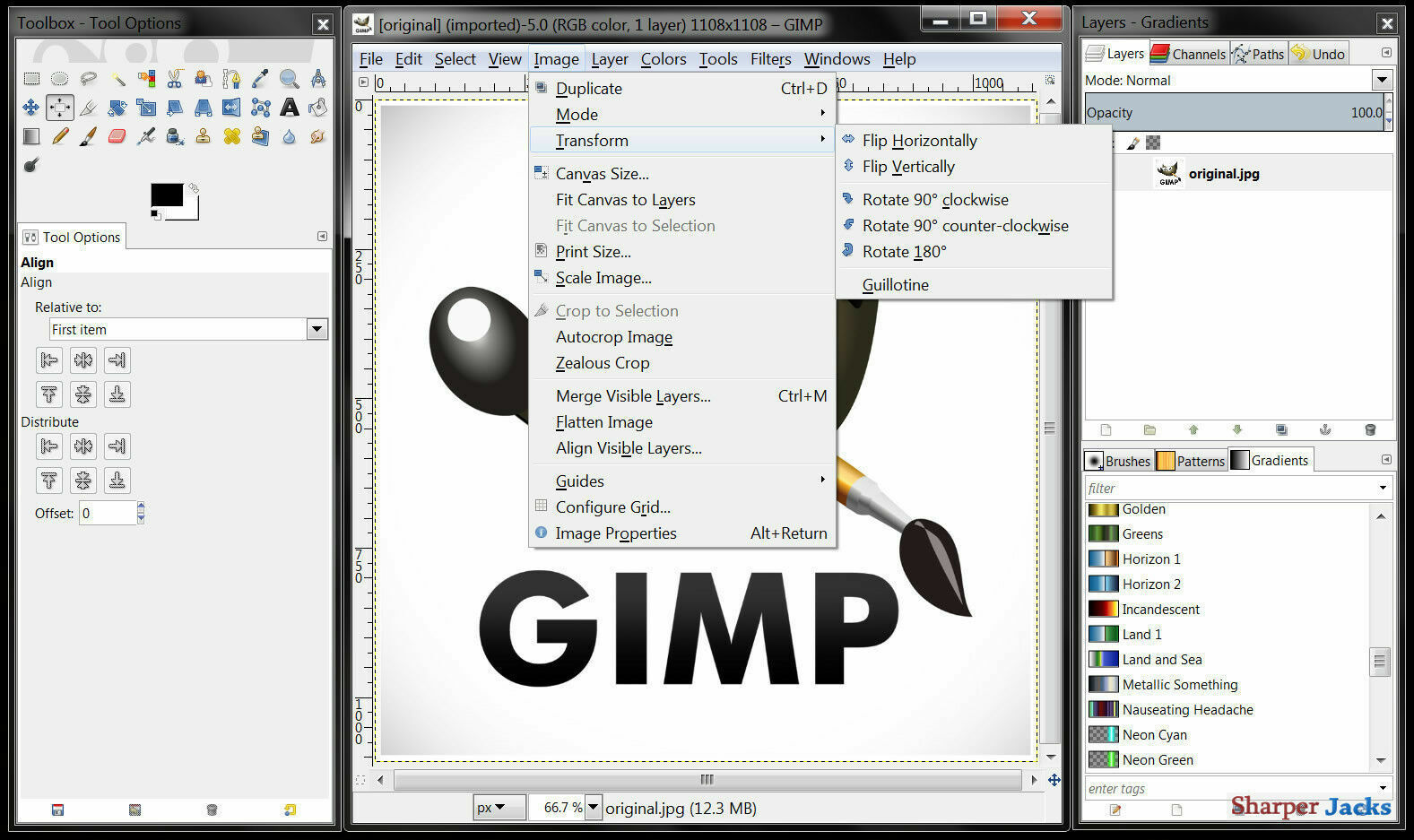Image resolution: width=1414 pixels, height=840 pixels.
Task: Click Autocrop Image entry
Action: pos(682,337)
